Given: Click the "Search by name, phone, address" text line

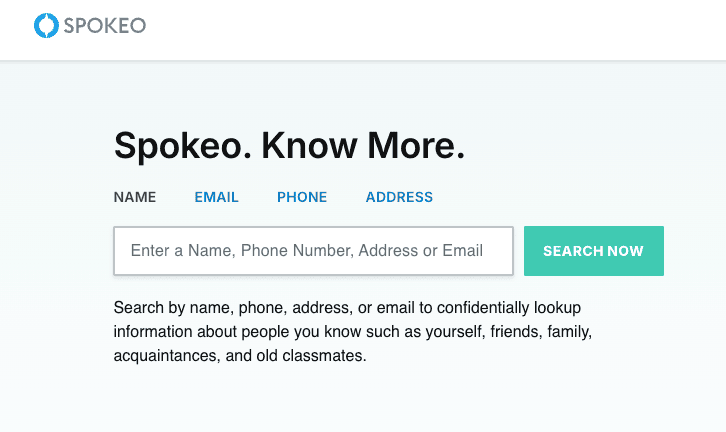Looking at the screenshot, I should (x=347, y=306).
